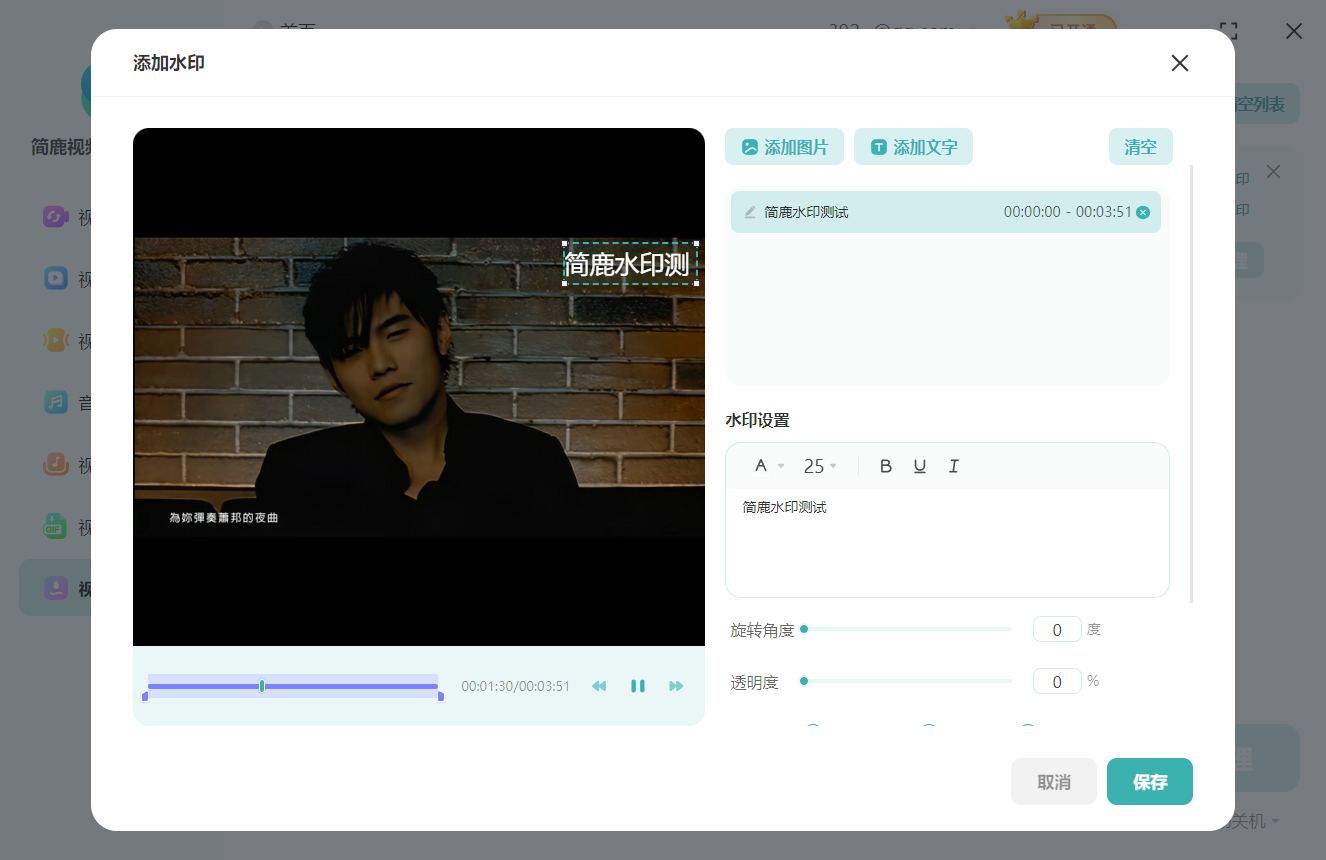Clear all watermarks with 清空
The image size is (1326, 860).
[1140, 147]
